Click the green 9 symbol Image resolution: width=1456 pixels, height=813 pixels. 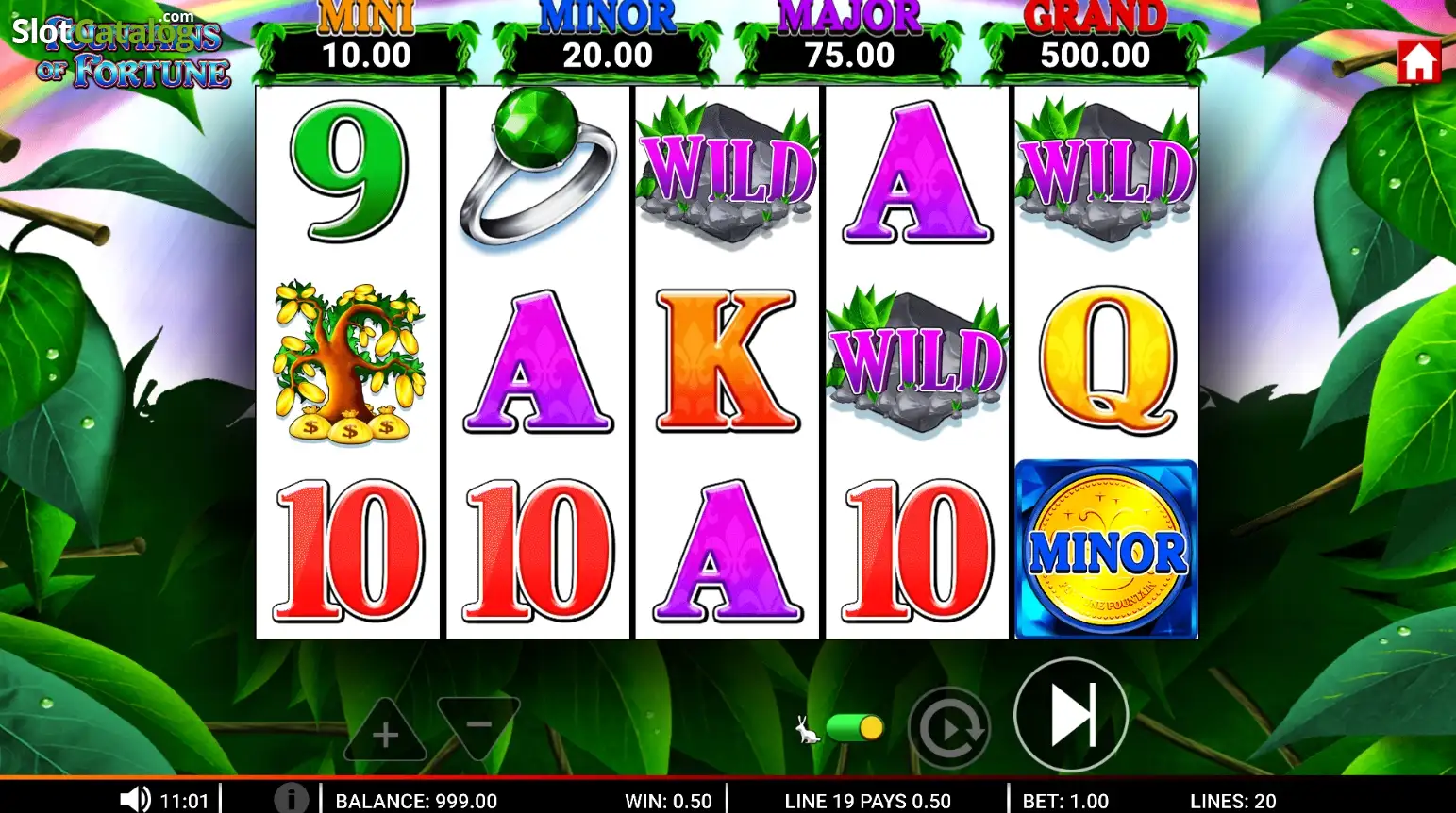pyautogui.click(x=349, y=170)
